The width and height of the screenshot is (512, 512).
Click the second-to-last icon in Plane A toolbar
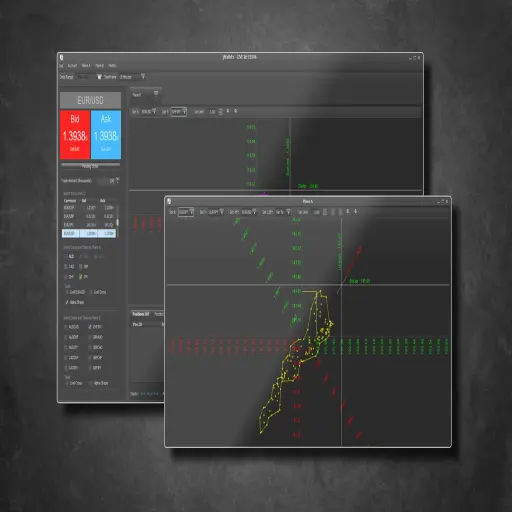click(348, 211)
